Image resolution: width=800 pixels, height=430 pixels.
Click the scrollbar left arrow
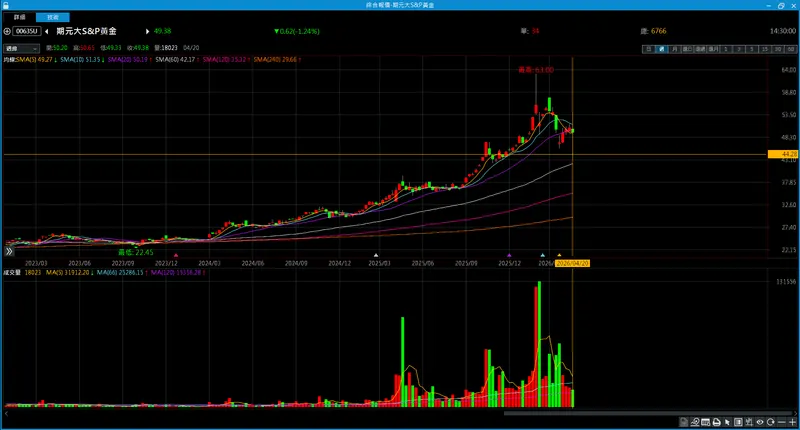tap(6, 413)
